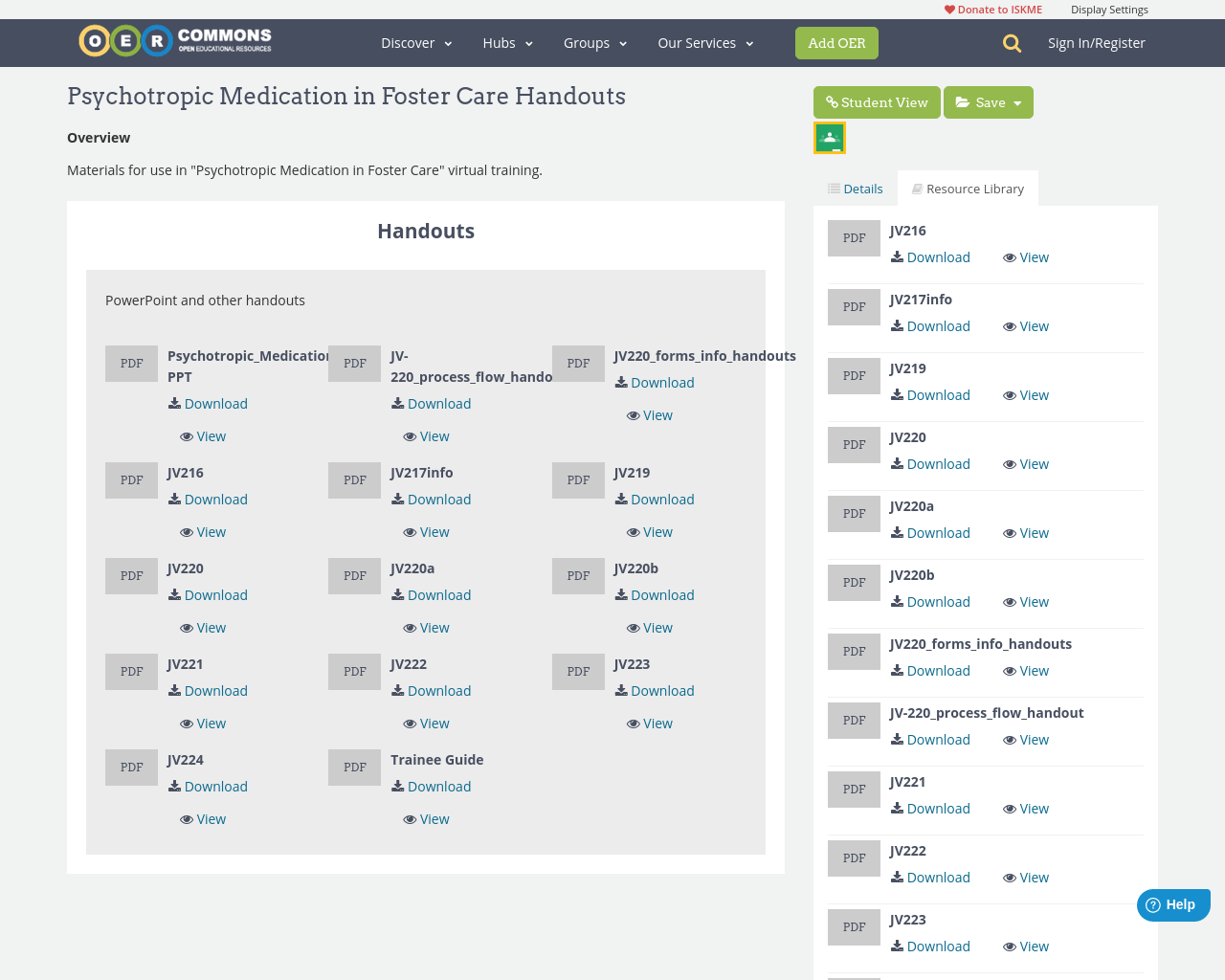
Task: Click PDF icon for JV216 in Resource Library
Action: [x=854, y=238]
